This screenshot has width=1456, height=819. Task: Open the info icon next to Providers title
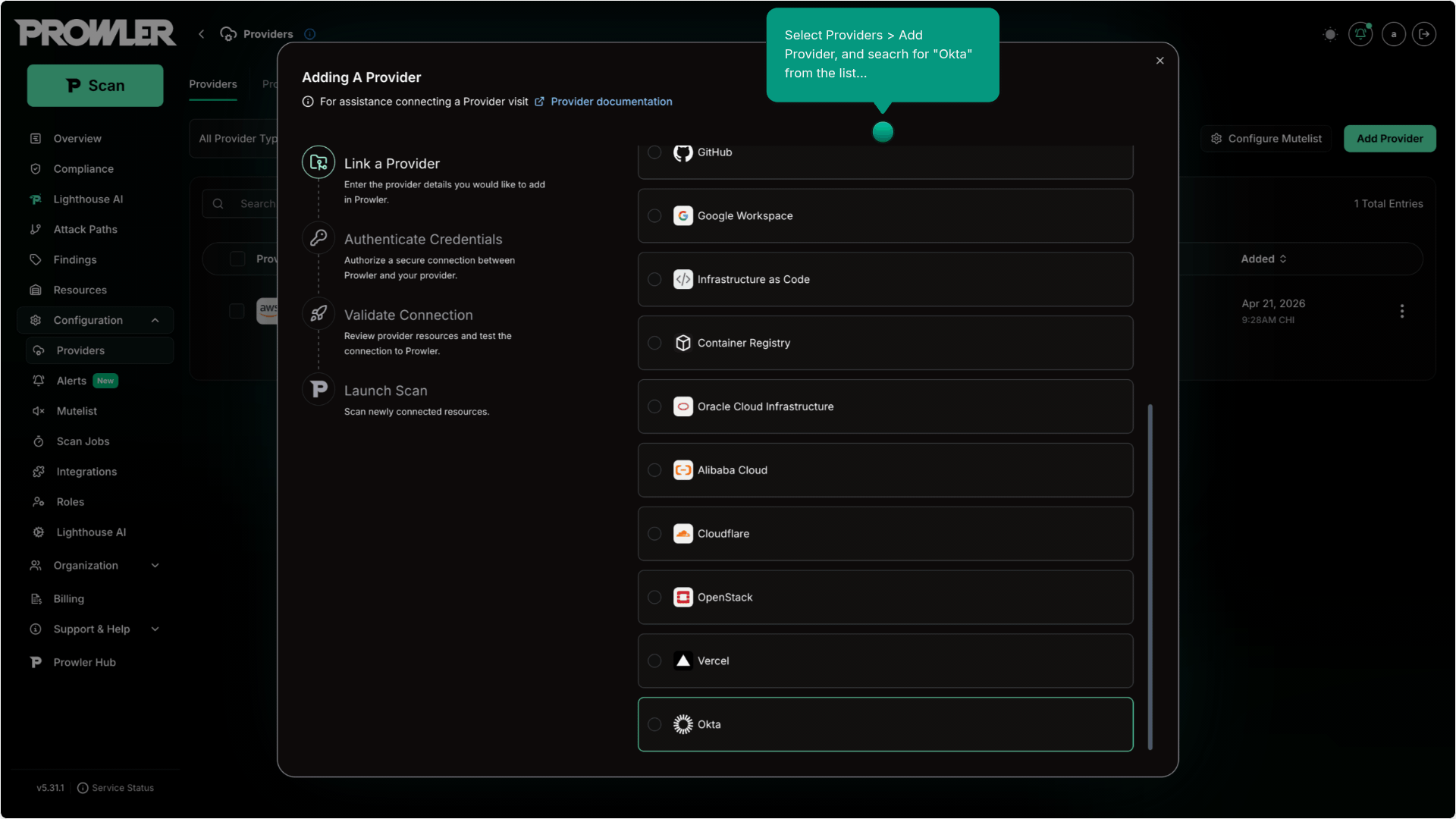pyautogui.click(x=309, y=34)
